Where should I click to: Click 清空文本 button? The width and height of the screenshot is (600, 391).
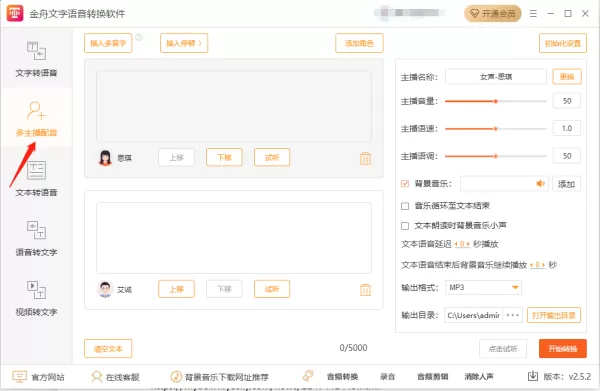108,349
